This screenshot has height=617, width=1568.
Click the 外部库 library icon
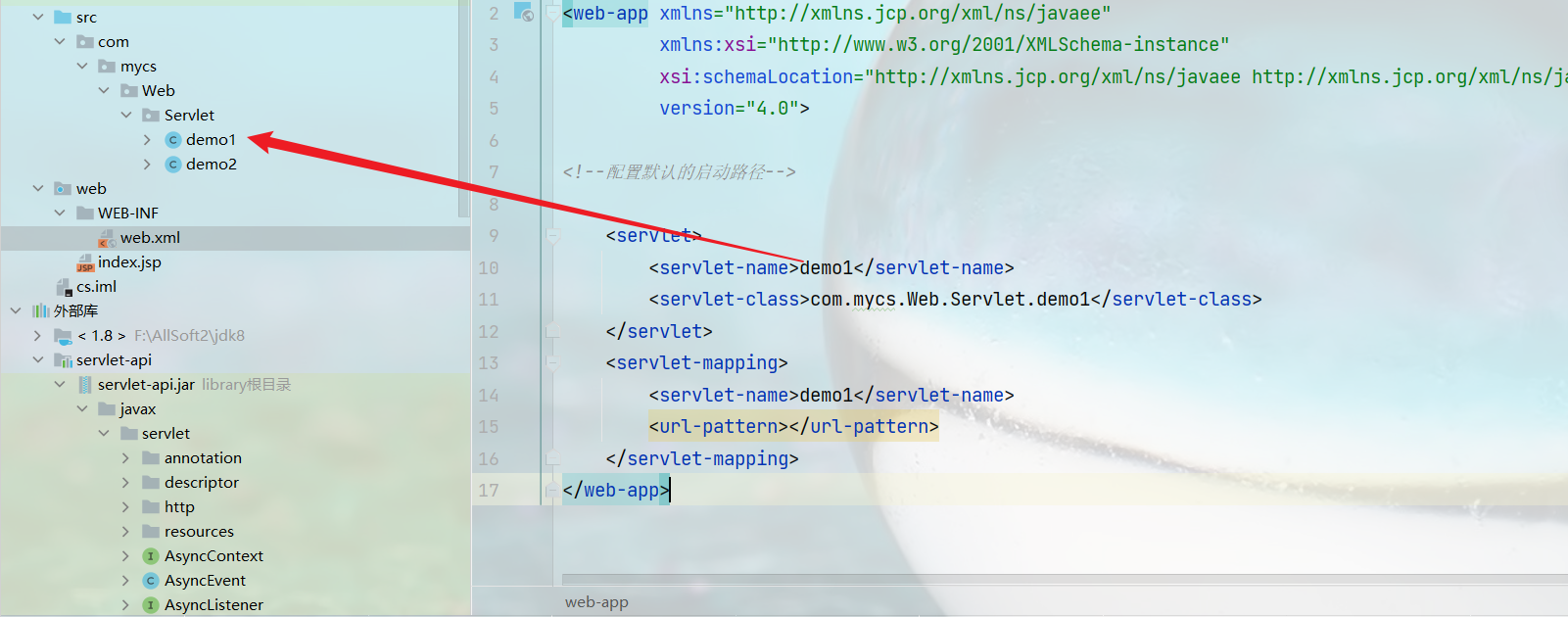41,311
